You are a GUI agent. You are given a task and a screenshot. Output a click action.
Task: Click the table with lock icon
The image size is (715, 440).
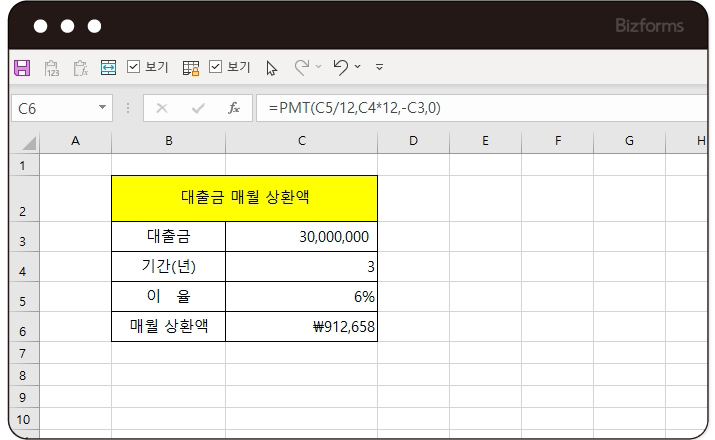pos(191,68)
